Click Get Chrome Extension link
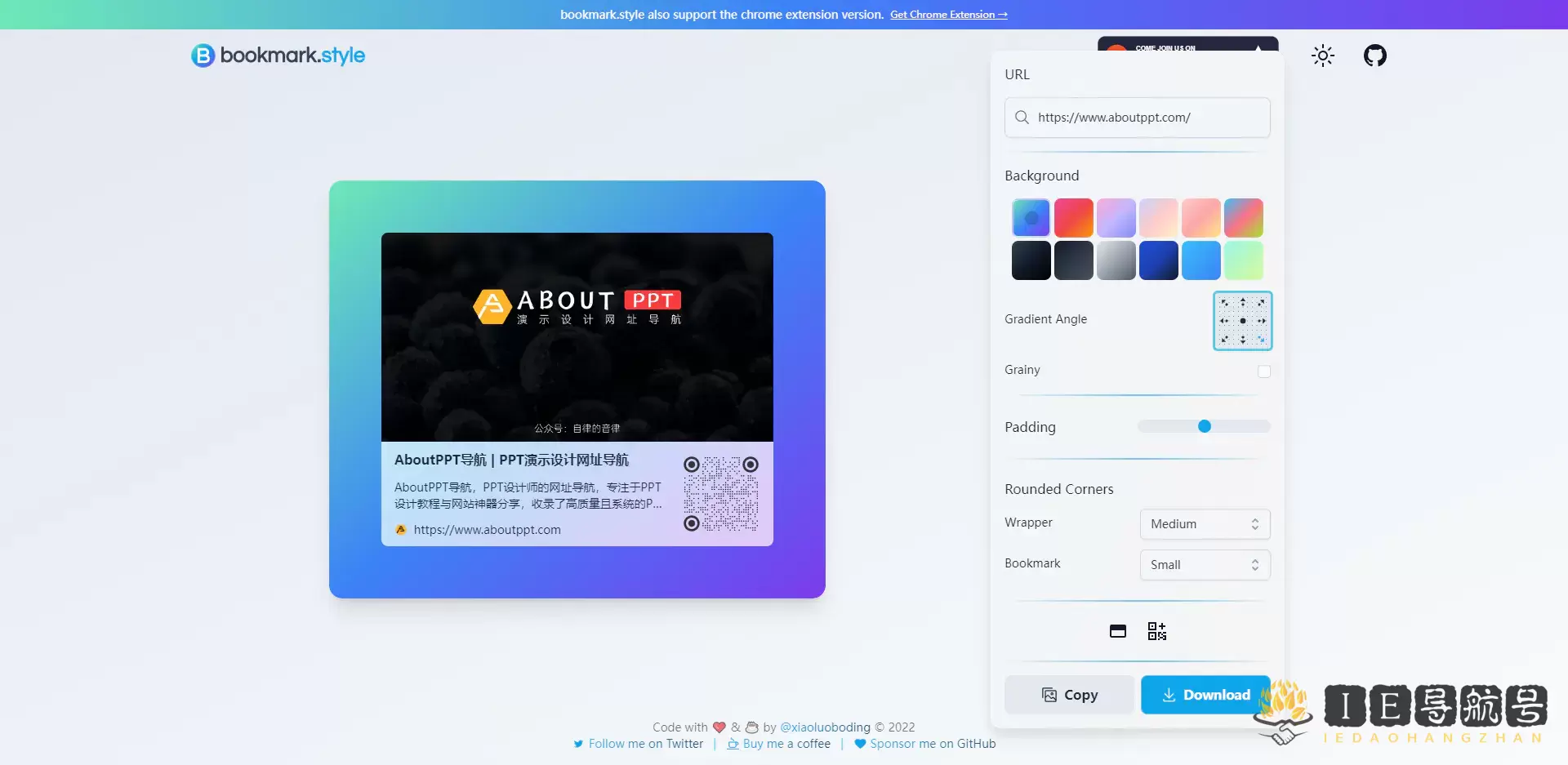The width and height of the screenshot is (1568, 765). [x=948, y=15]
